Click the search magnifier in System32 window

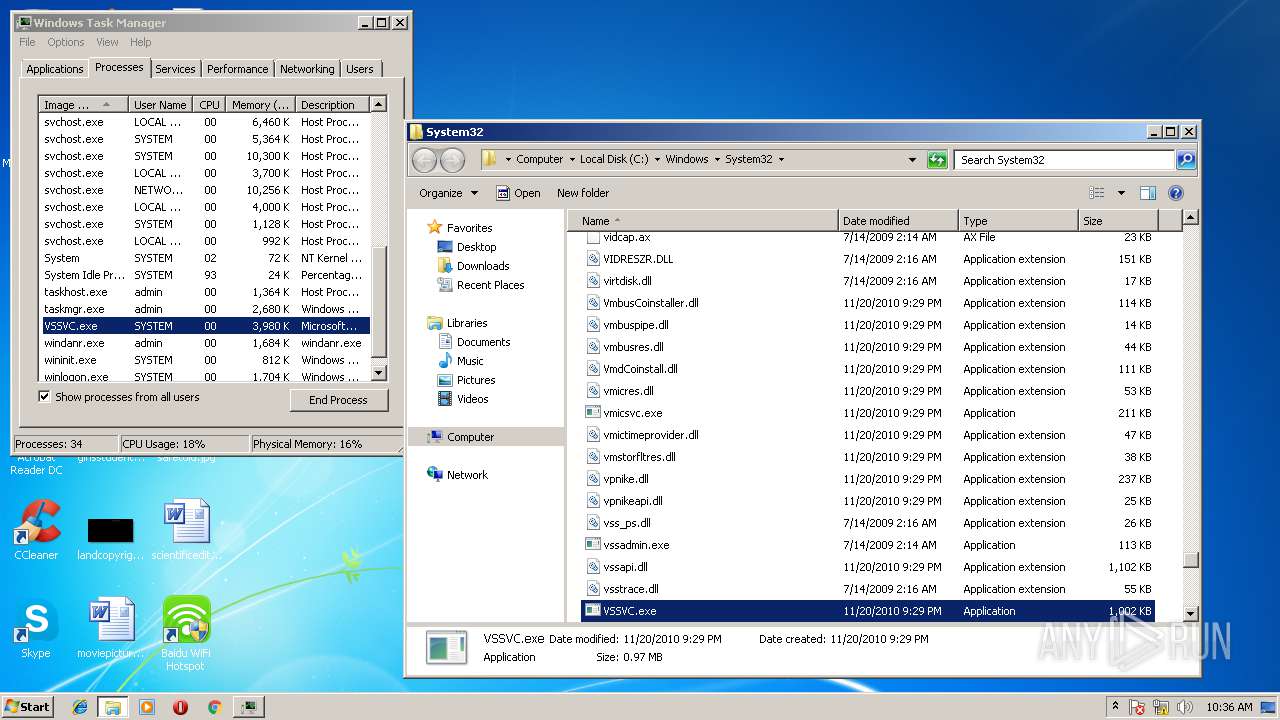pos(1185,160)
